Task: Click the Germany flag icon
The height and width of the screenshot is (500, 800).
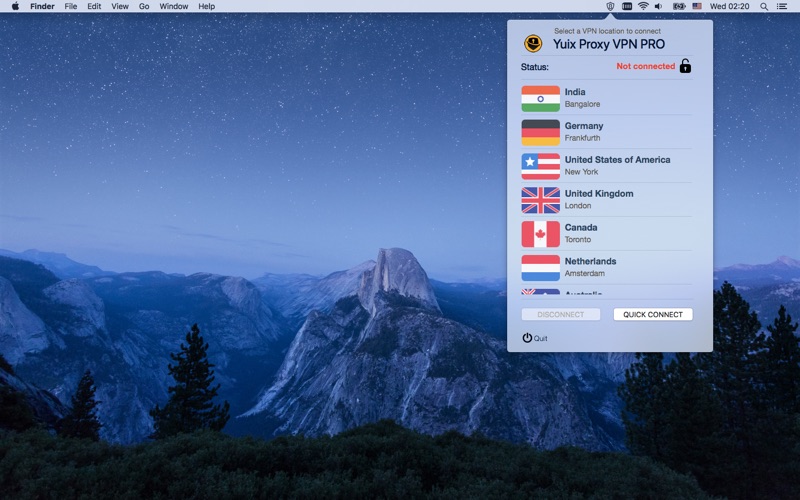Action: [x=540, y=132]
